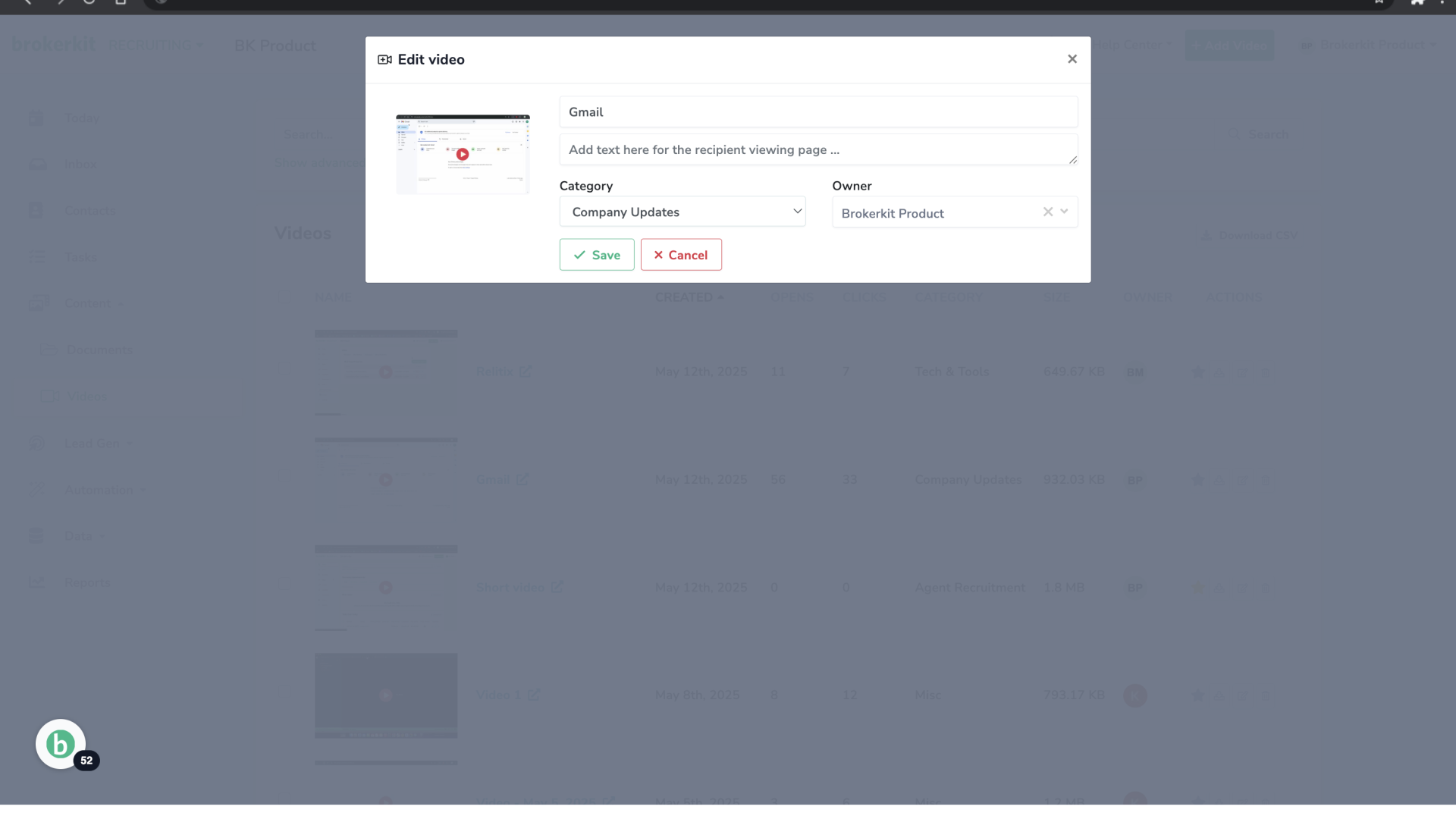Click the Today calendar icon in sidebar
Viewport: 1456px width, 819px height.
pos(36,118)
